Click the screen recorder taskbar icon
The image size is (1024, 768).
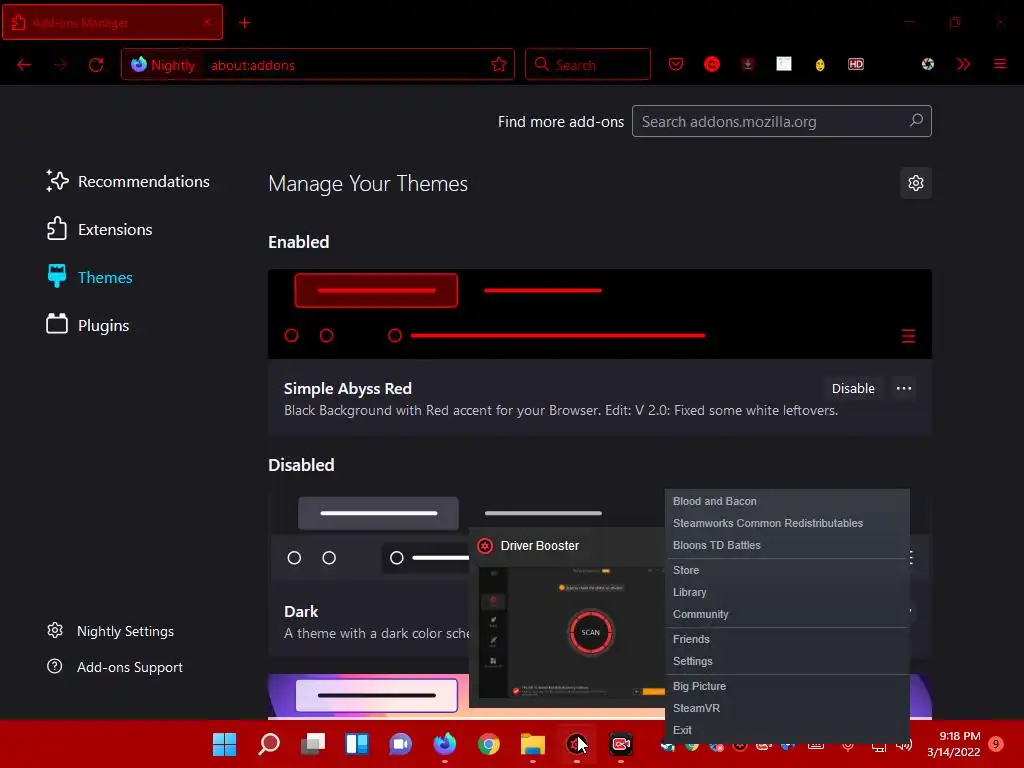tap(620, 744)
